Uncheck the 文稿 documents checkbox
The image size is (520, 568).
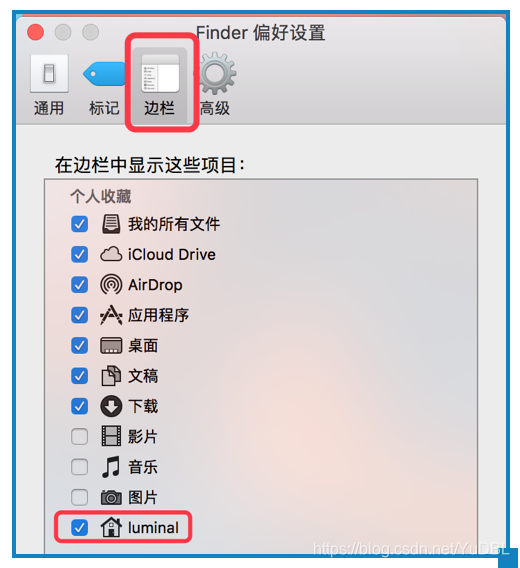79,376
